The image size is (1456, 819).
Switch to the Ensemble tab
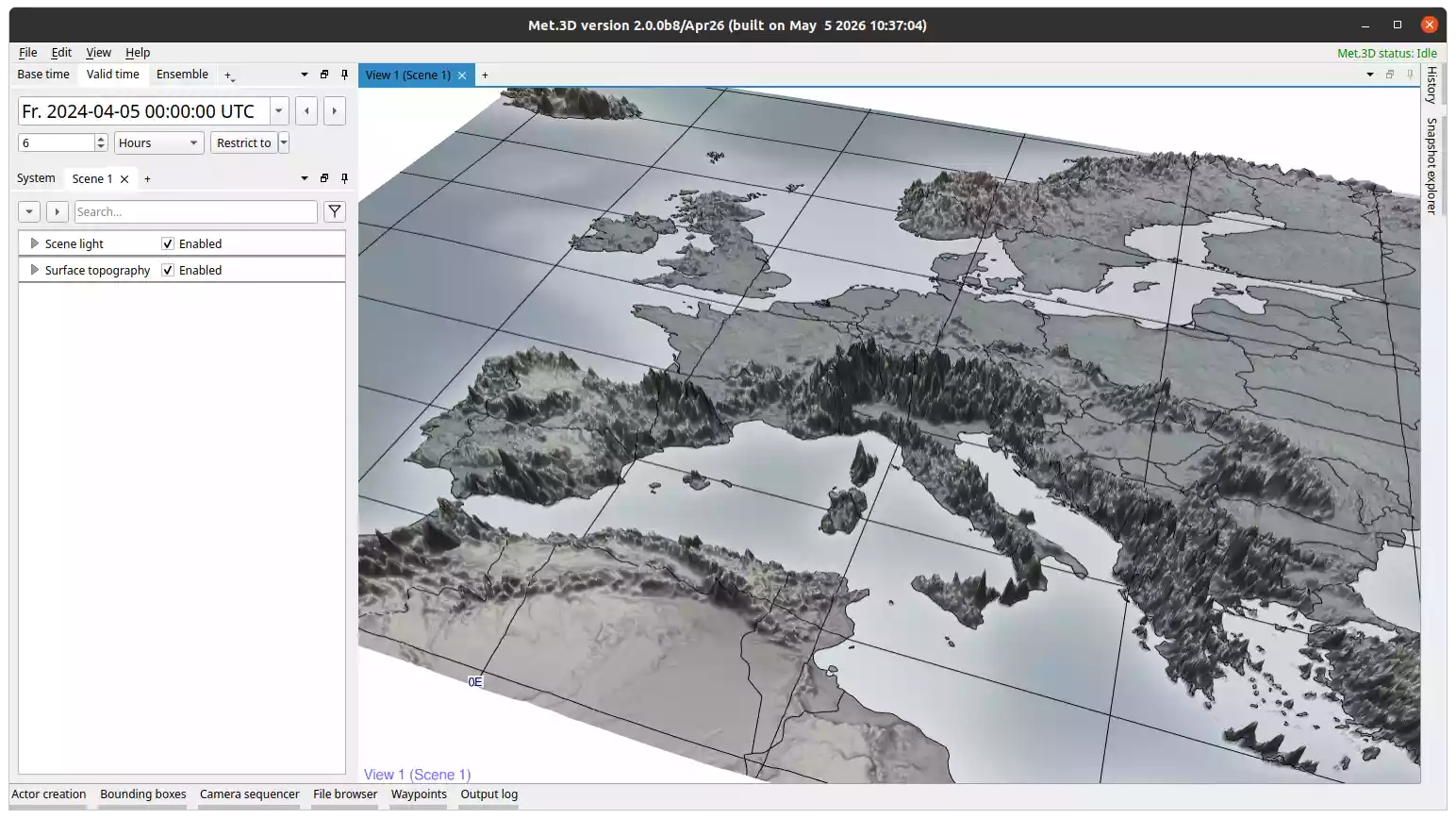tap(182, 75)
